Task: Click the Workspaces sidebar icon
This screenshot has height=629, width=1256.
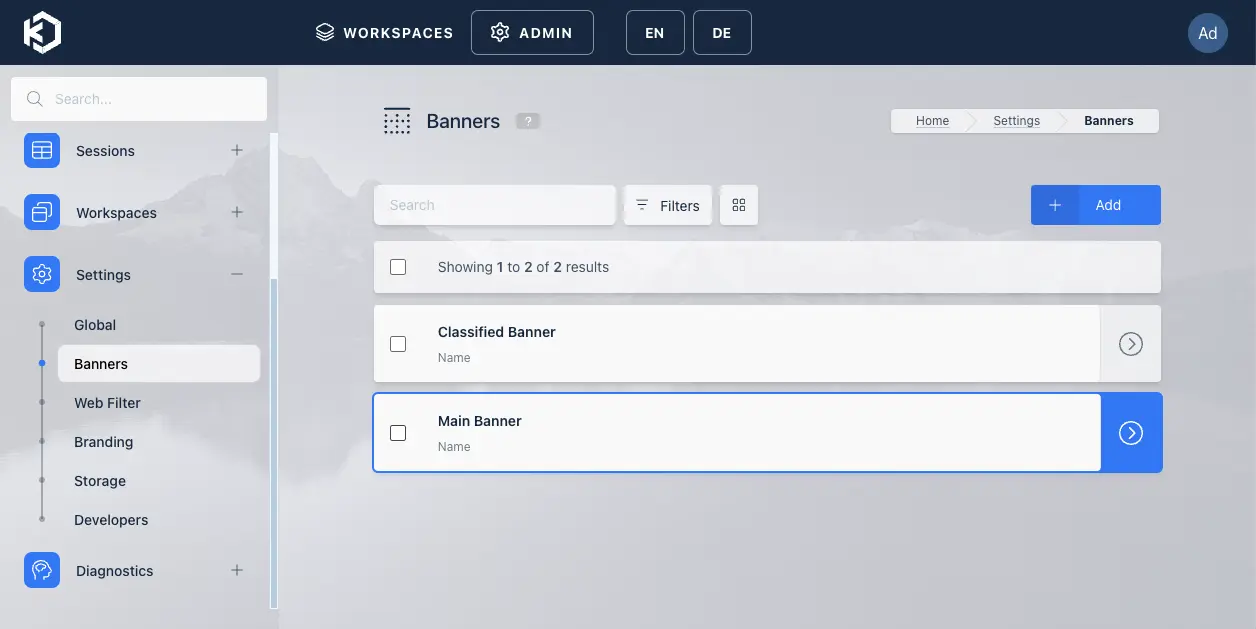Action: click(x=41, y=212)
